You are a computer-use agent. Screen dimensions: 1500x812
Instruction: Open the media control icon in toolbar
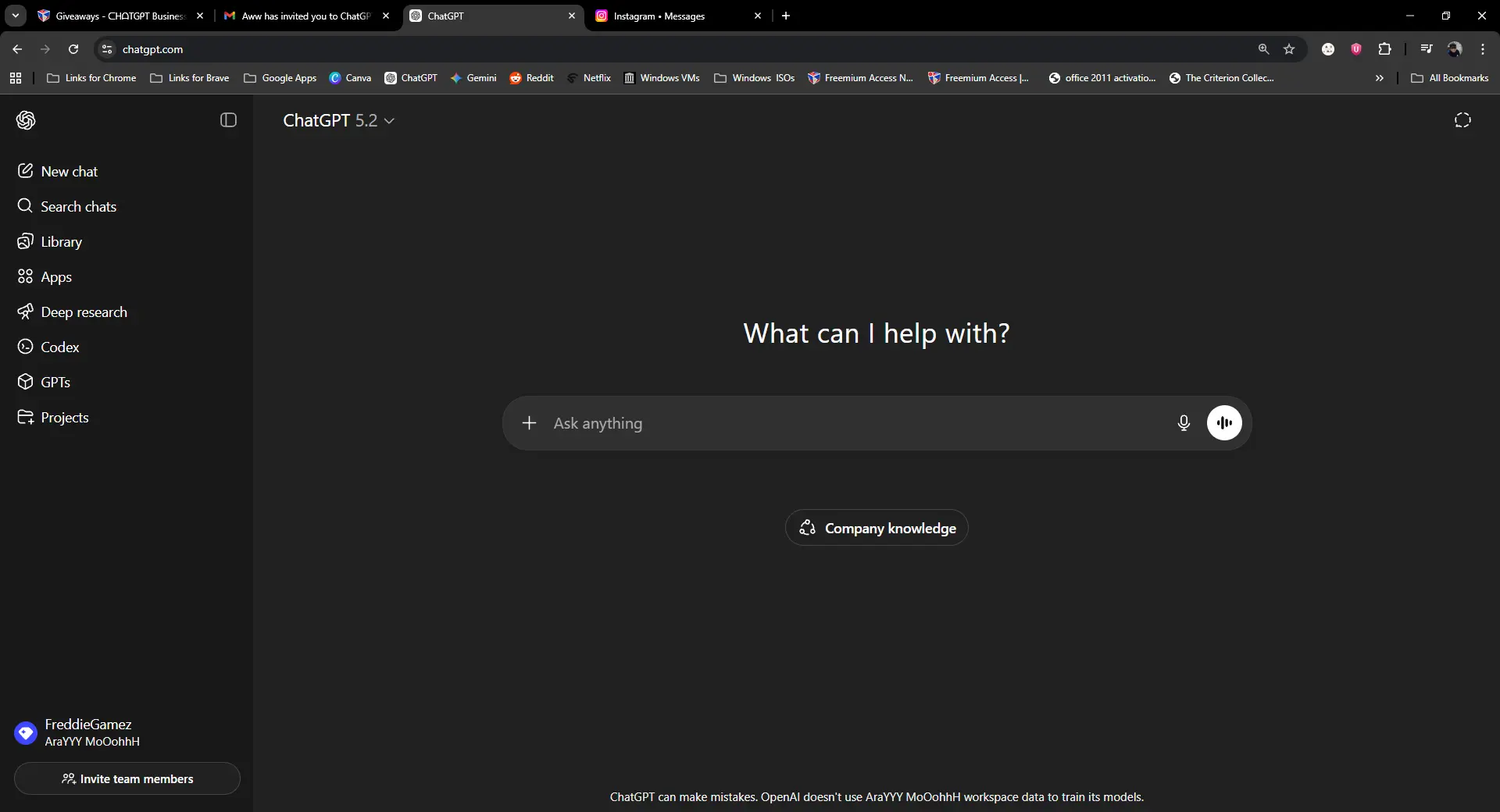pos(1427,49)
